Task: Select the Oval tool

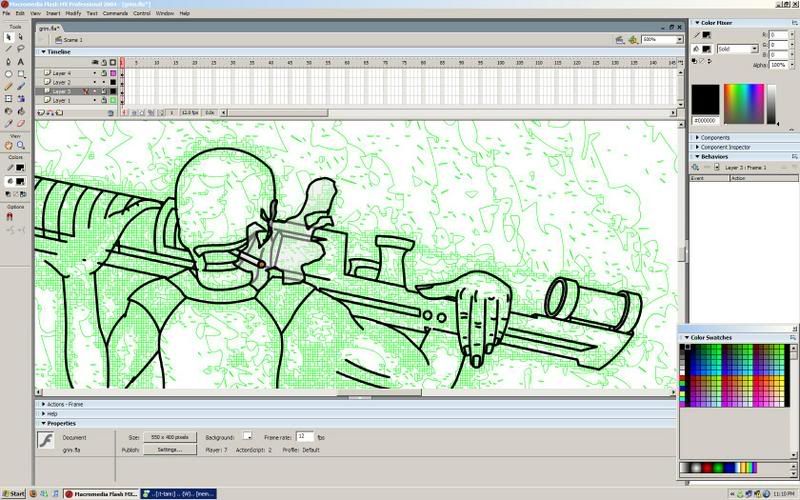Action: point(9,74)
